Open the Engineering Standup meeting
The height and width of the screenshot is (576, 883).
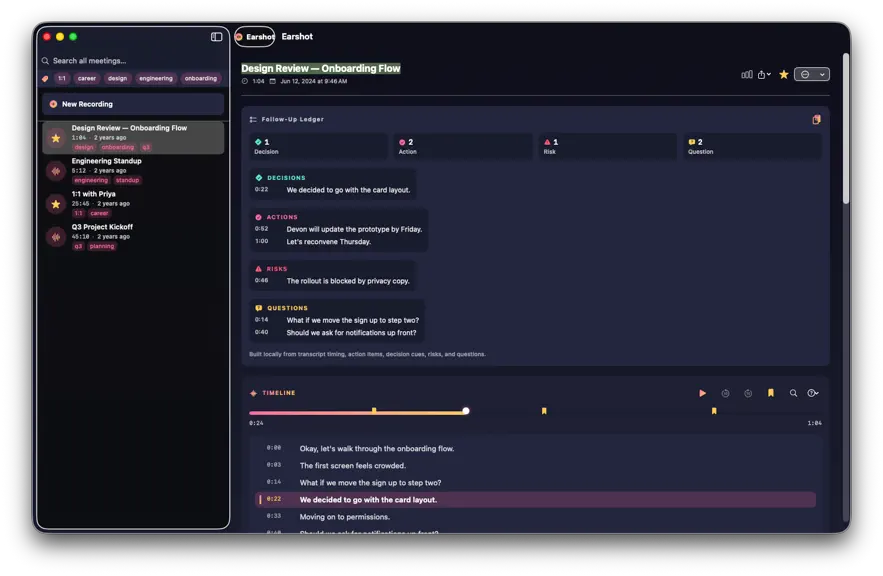(x=133, y=171)
